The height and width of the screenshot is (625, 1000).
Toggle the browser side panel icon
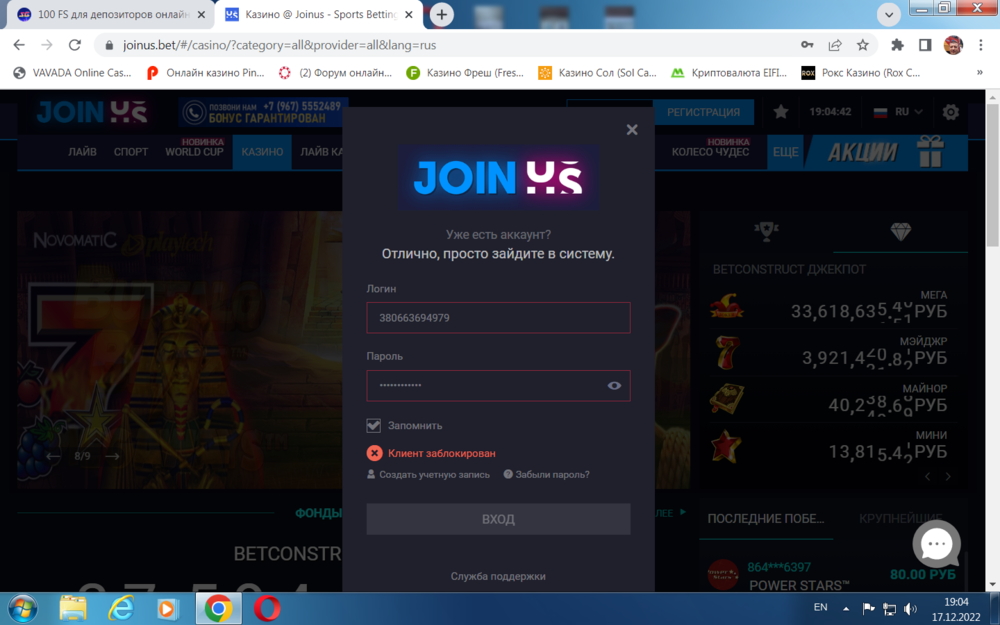tap(925, 45)
